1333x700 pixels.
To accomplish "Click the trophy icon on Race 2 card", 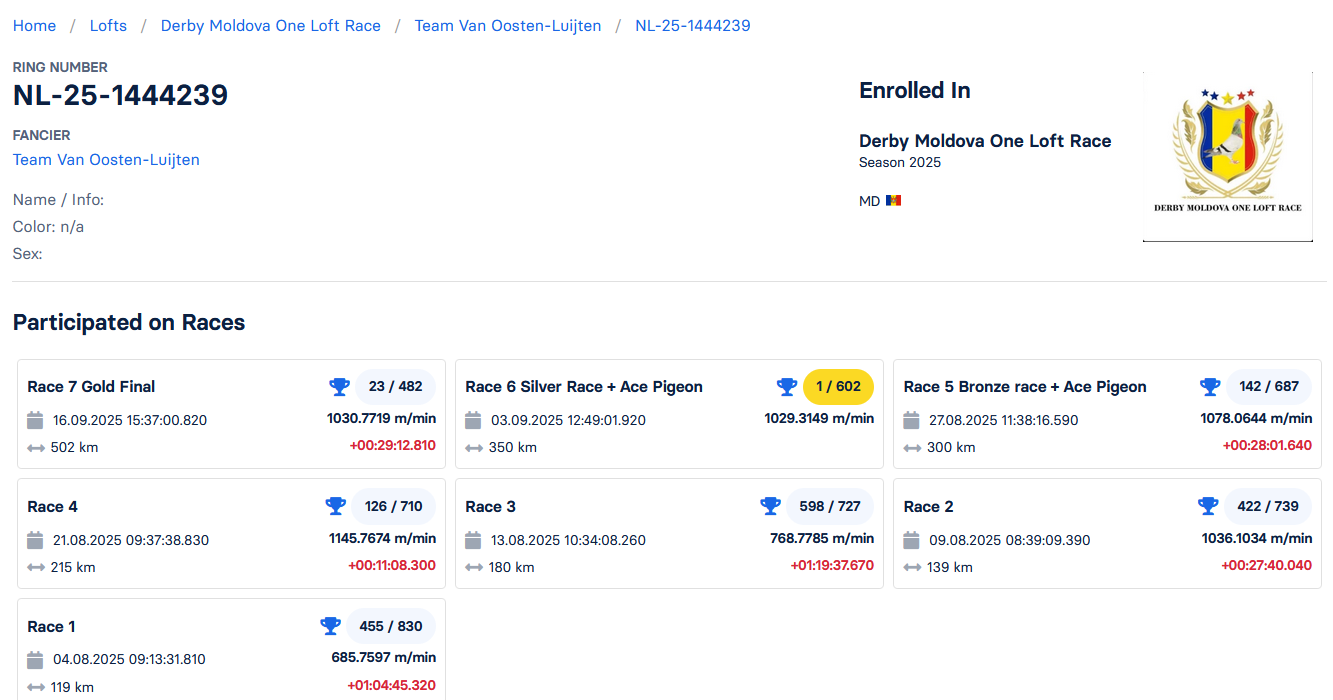I will (1208, 506).
